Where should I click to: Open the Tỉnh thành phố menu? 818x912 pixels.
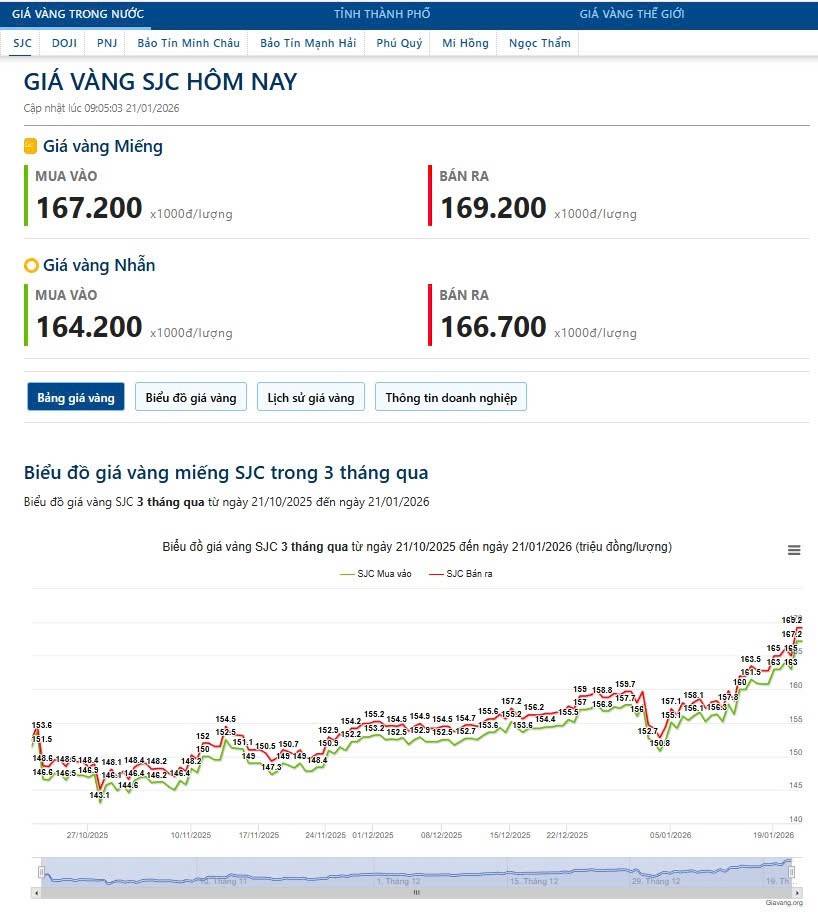[x=382, y=14]
